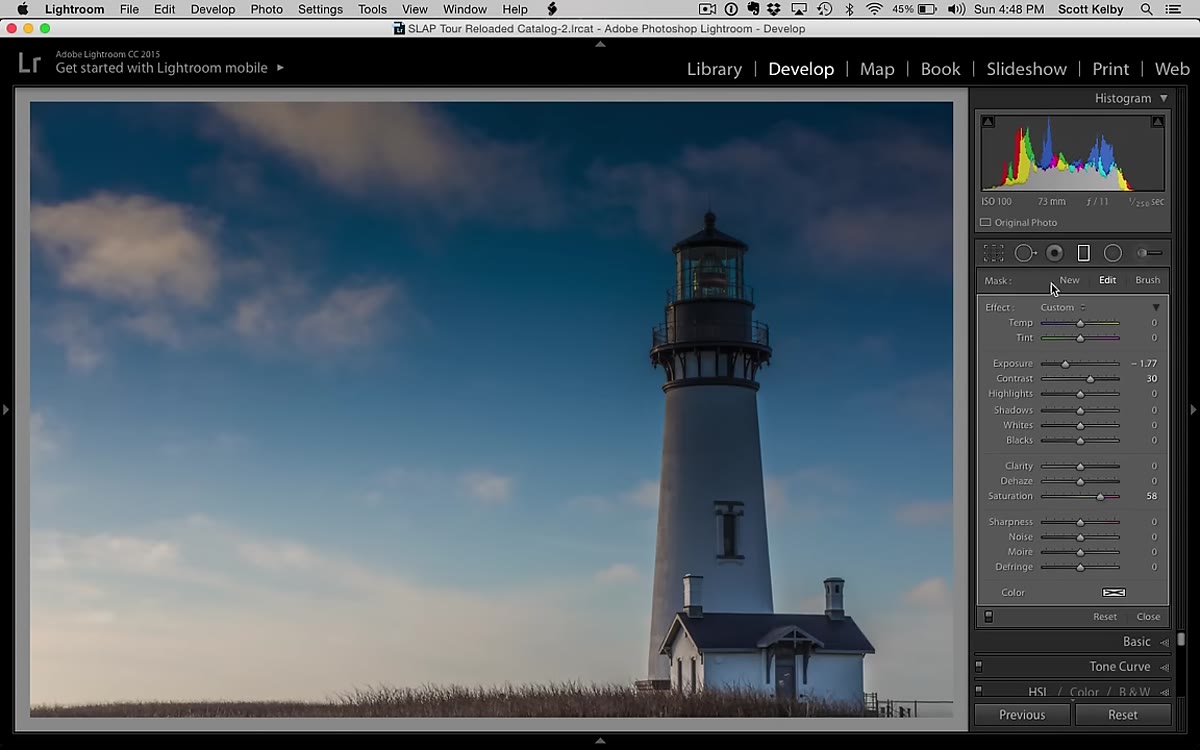Open the volume control in menu bar
The image size is (1200, 750).
coord(956,9)
